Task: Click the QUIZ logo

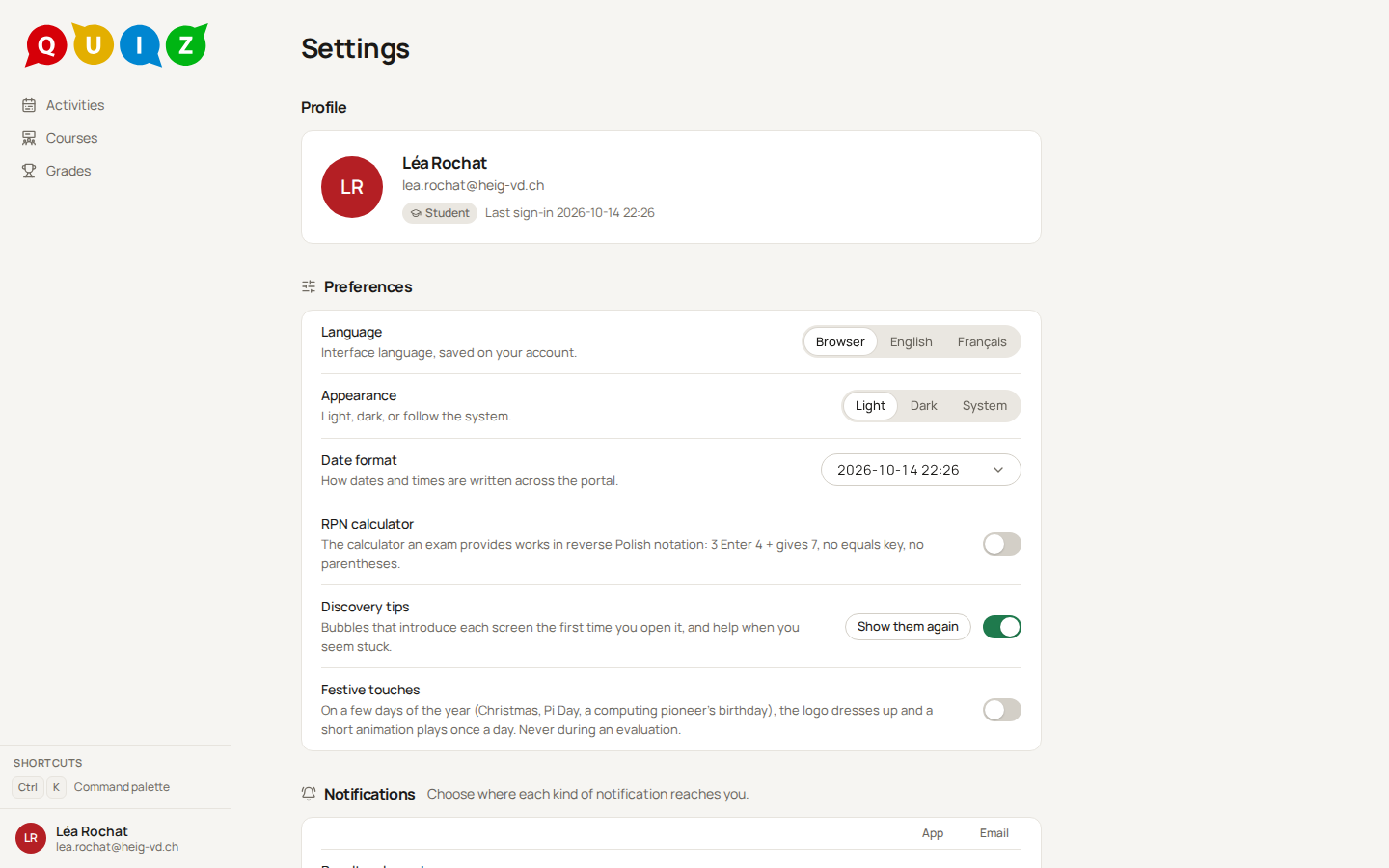Action: coord(116,44)
